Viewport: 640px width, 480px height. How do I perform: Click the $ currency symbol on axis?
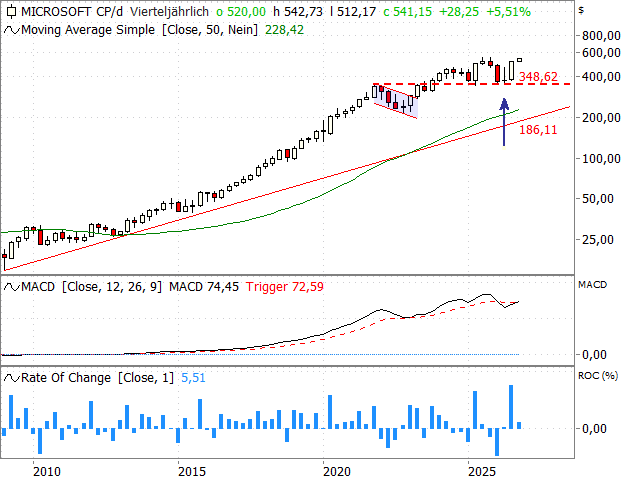coord(581,11)
